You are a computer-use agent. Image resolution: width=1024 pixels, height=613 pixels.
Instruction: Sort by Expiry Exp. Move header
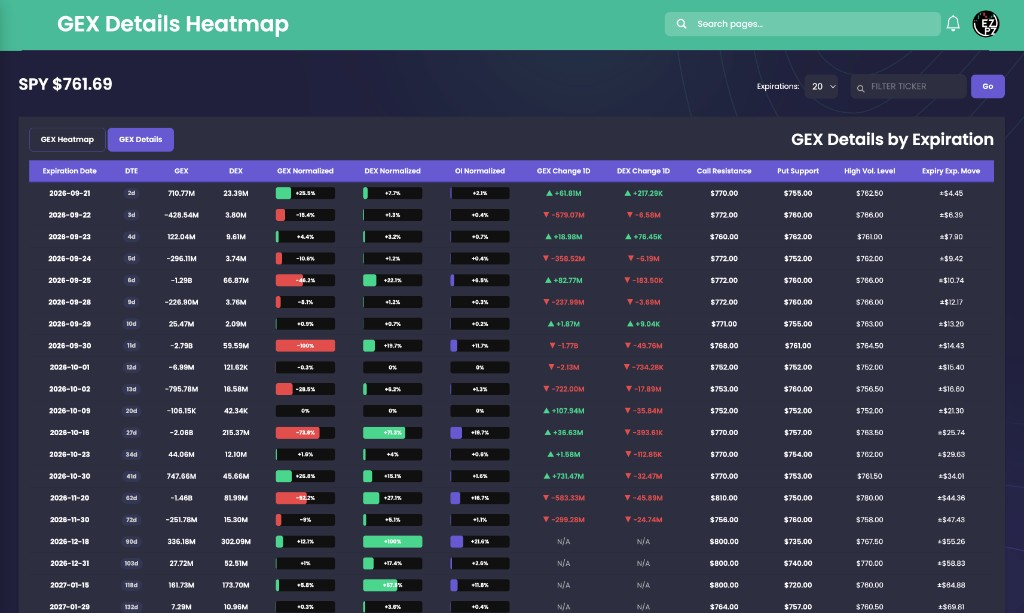[x=951, y=171]
